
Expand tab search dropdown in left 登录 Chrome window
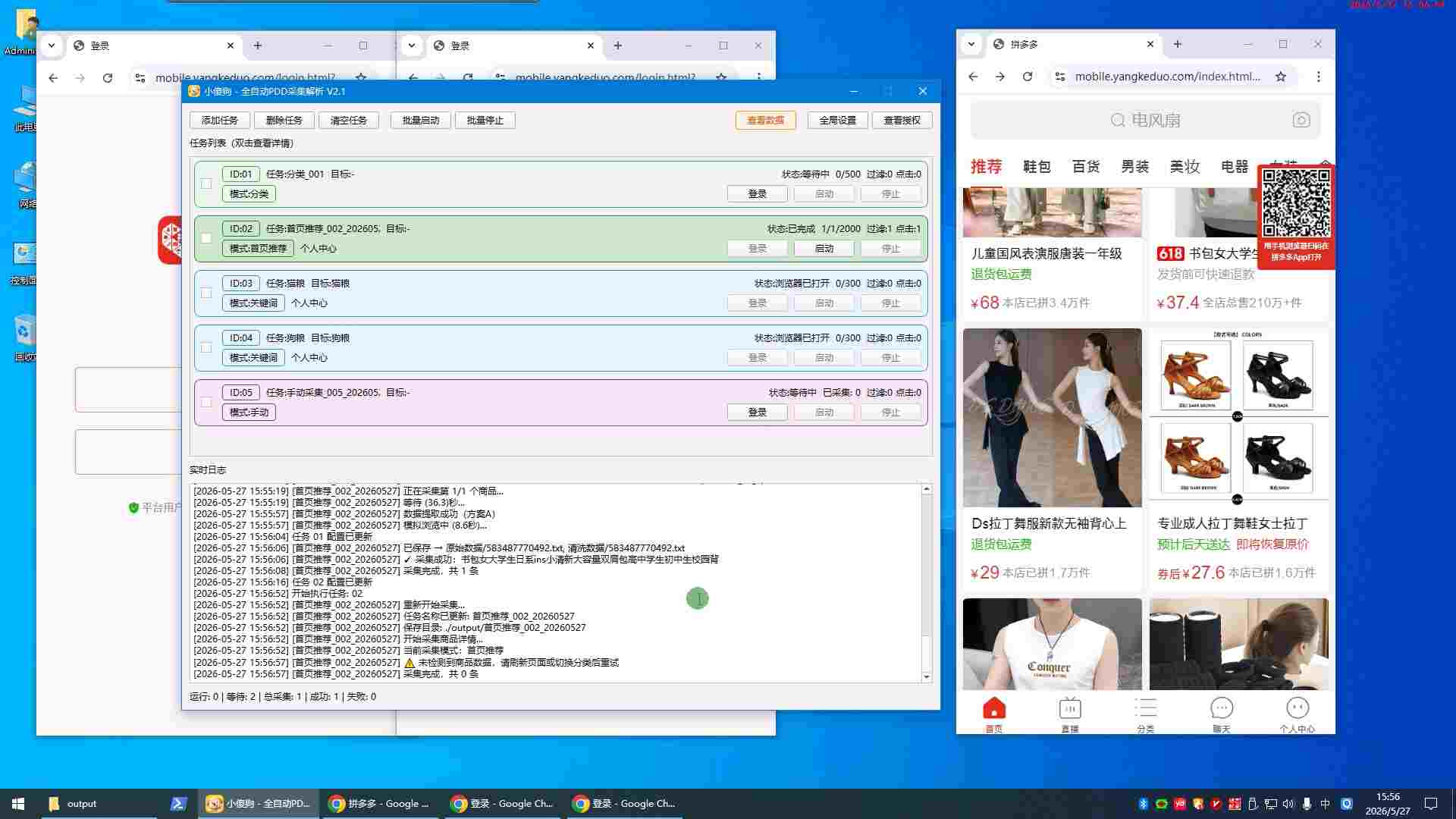tap(52, 45)
